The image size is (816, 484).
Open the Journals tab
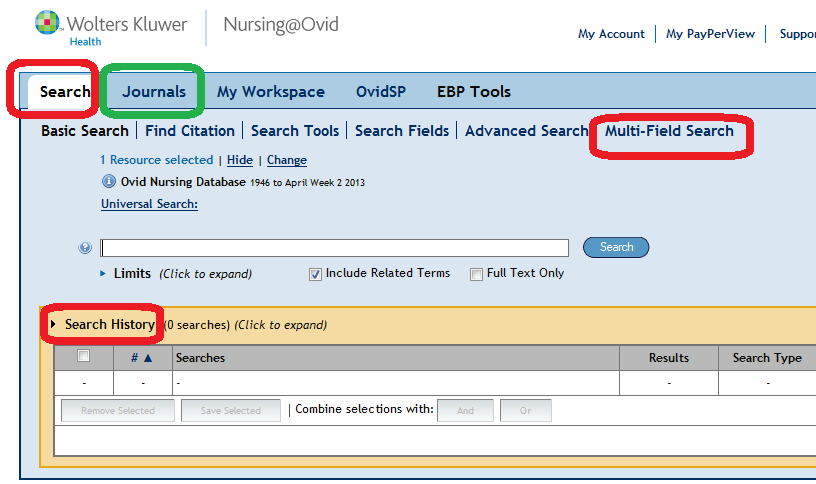click(154, 92)
